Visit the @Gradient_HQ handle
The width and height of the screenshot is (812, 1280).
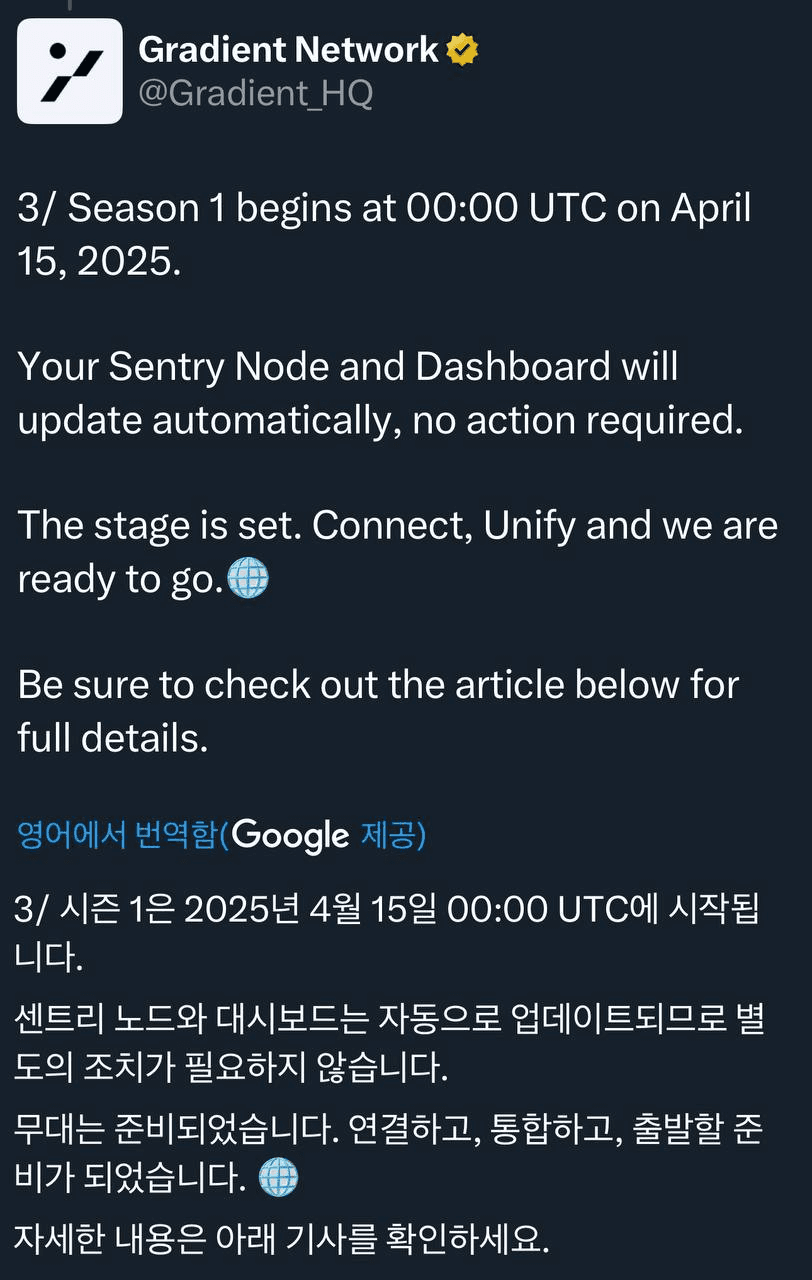tap(255, 93)
